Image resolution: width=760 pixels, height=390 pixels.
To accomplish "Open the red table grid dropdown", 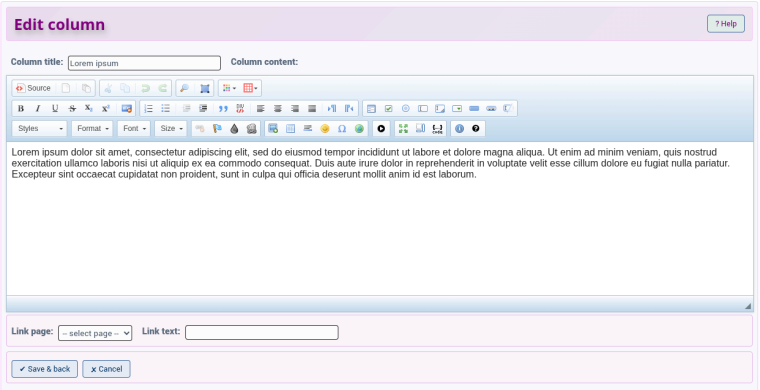I will pos(250,88).
